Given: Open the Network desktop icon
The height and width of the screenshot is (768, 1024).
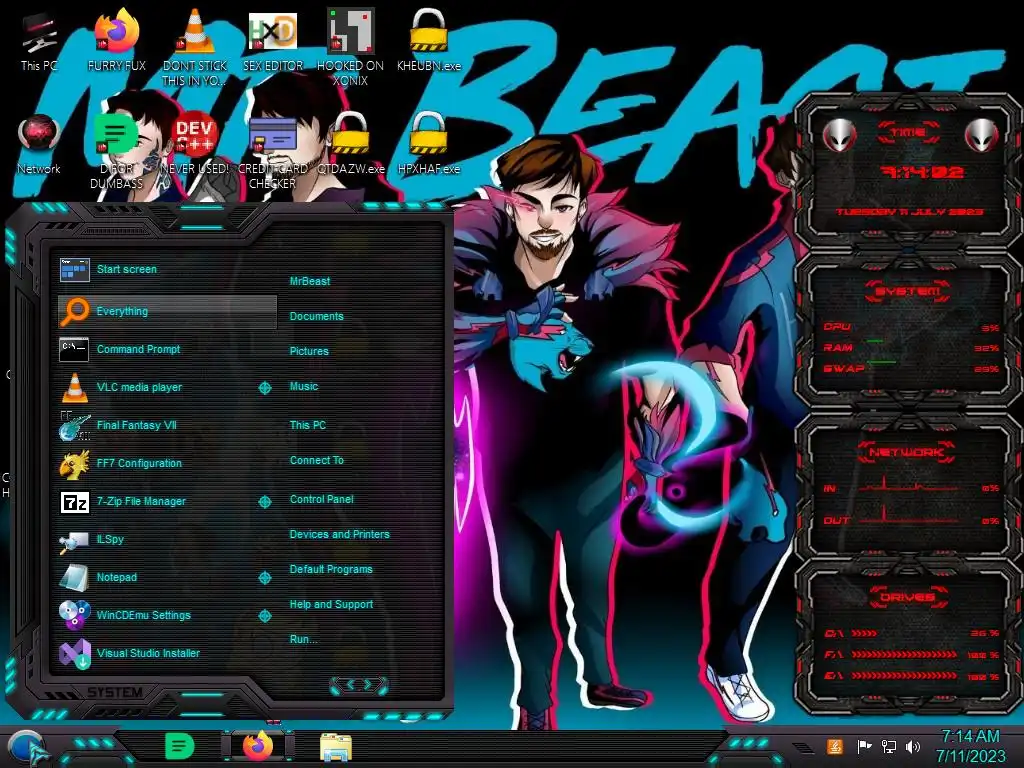Looking at the screenshot, I should pos(39,145).
